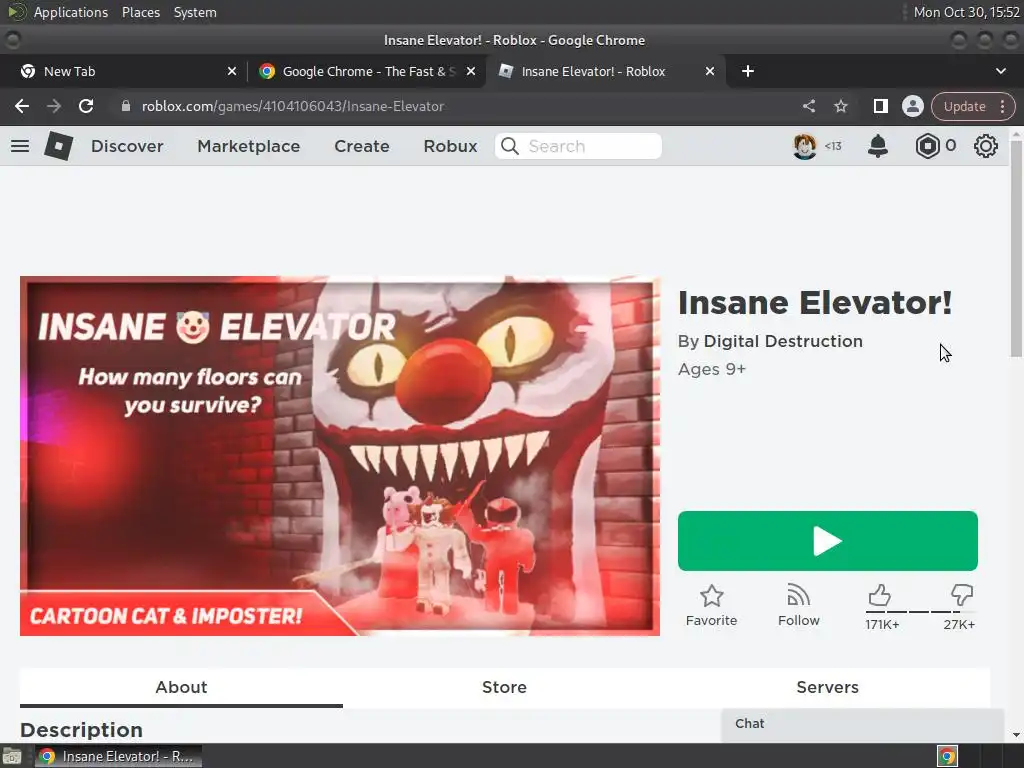The height and width of the screenshot is (768, 1024).
Task: Focus the Roblox Search field
Action: 578,146
